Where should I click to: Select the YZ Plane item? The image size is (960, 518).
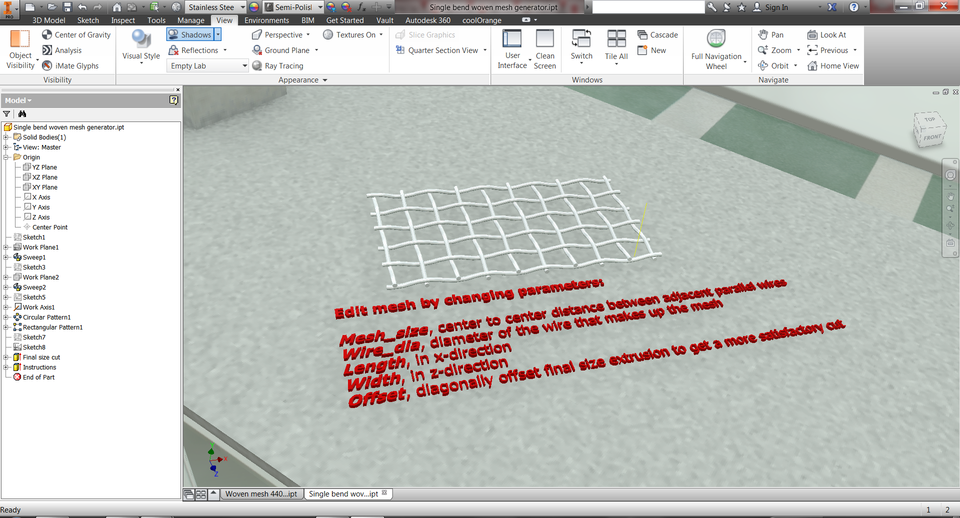(x=44, y=167)
